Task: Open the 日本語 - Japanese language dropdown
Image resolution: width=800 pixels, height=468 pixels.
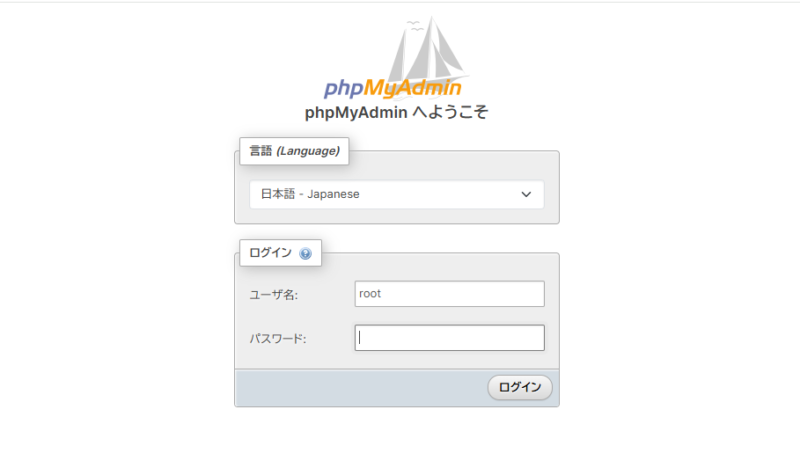Action: pyautogui.click(x=396, y=194)
